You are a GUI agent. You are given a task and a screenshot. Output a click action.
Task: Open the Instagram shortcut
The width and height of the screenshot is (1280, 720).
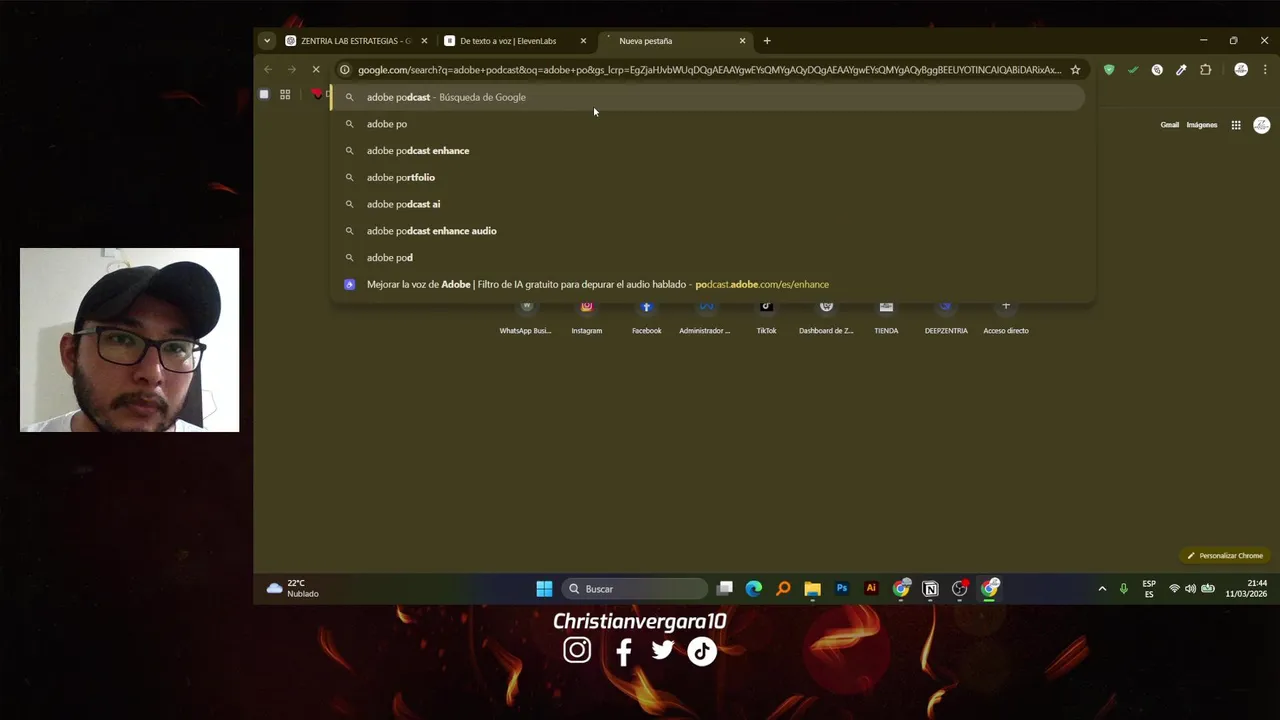pyautogui.click(x=587, y=318)
